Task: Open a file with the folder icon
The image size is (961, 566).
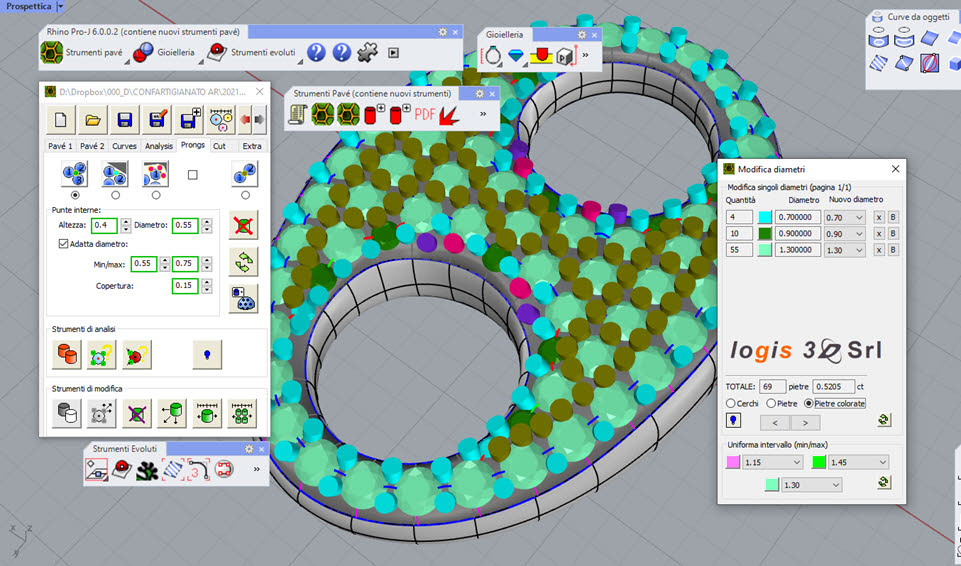Action: (93, 119)
